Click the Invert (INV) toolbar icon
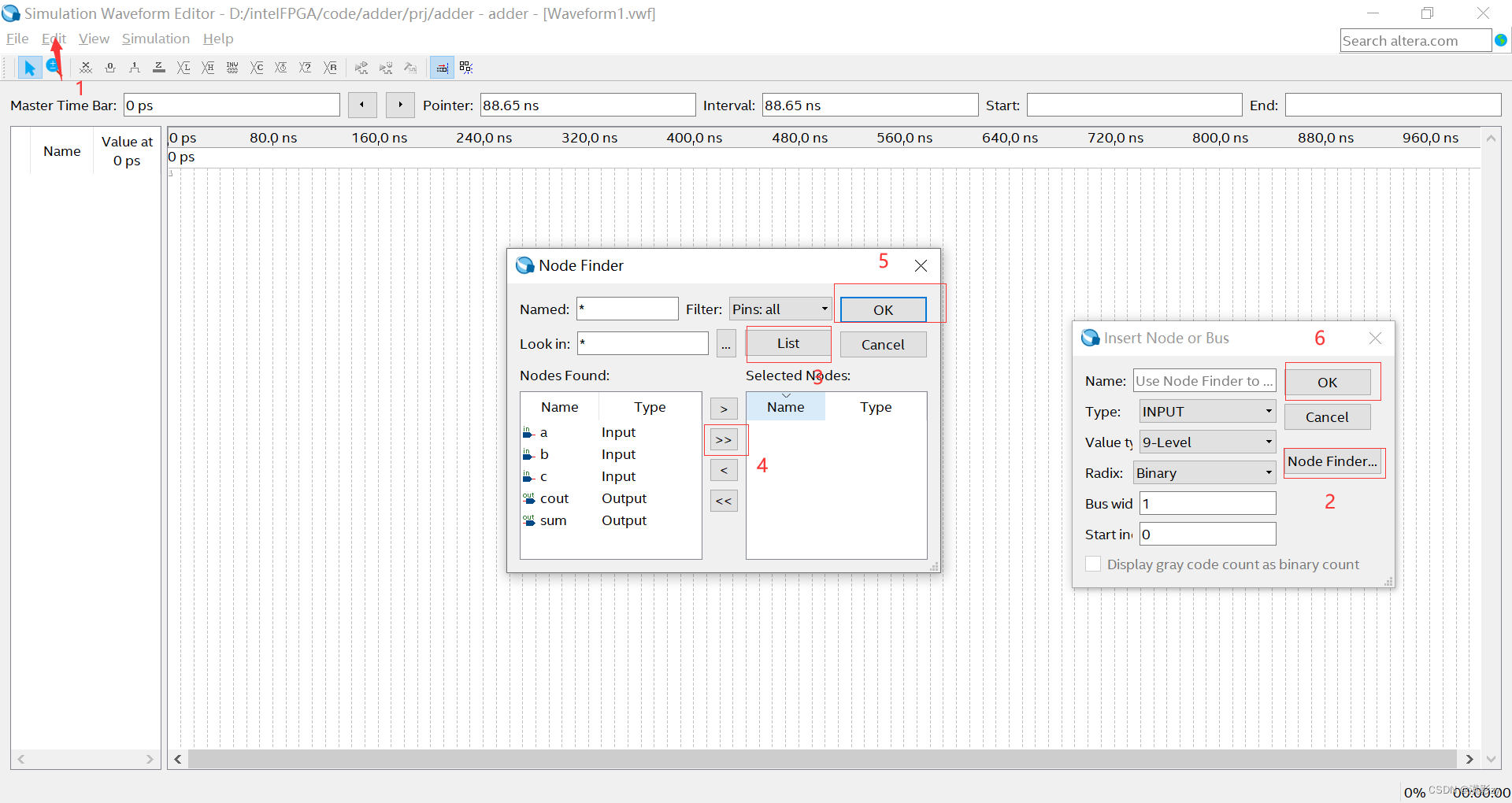The image size is (1512, 803). pyautogui.click(x=232, y=68)
